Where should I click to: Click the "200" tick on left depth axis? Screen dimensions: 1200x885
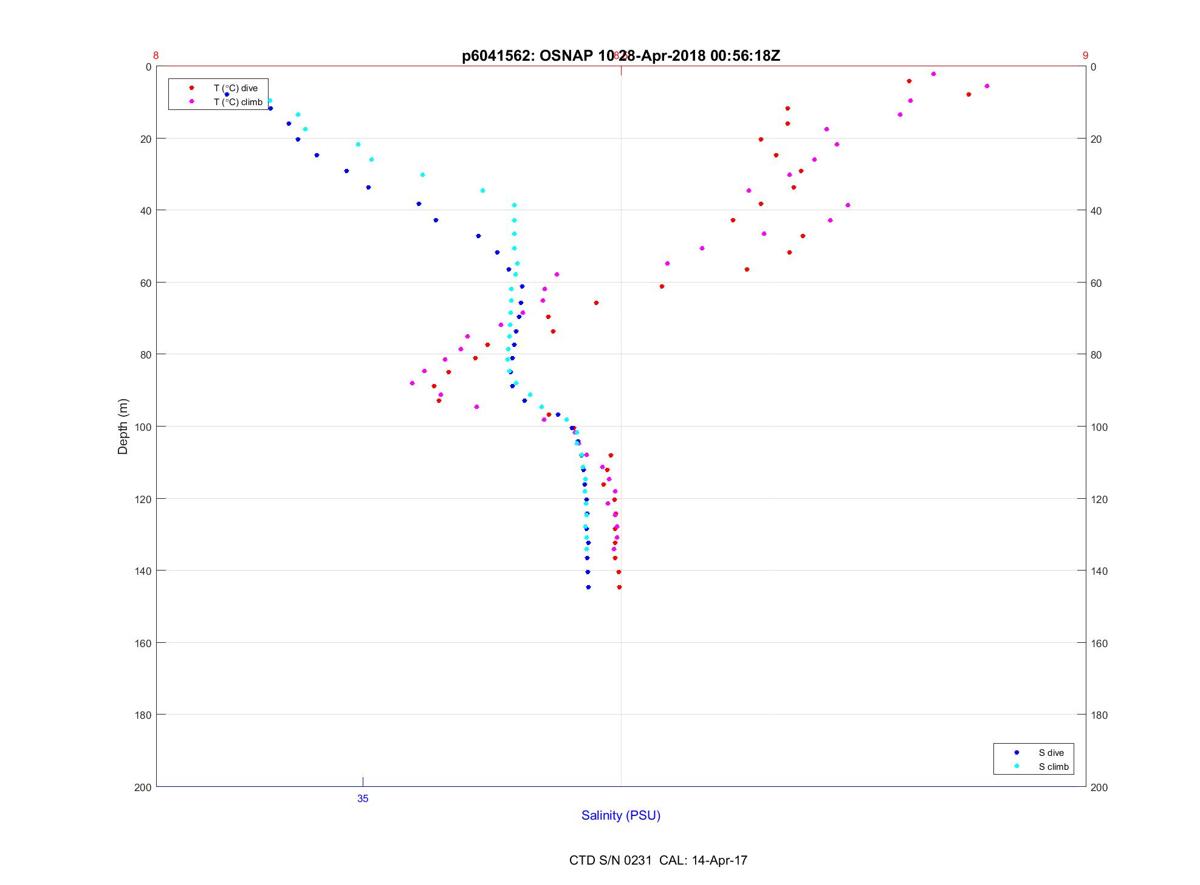click(142, 787)
